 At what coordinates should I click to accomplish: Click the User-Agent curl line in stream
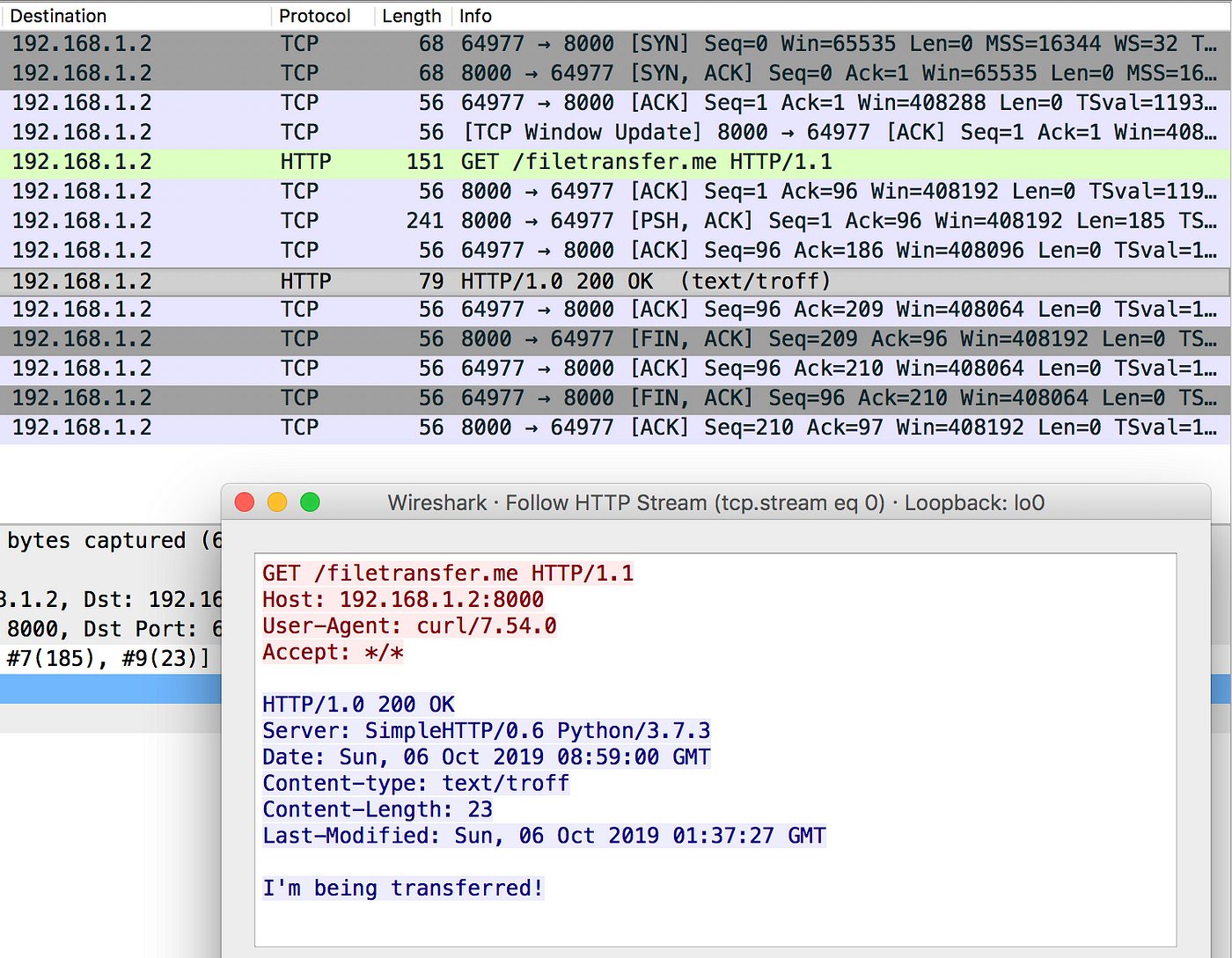[x=409, y=626]
